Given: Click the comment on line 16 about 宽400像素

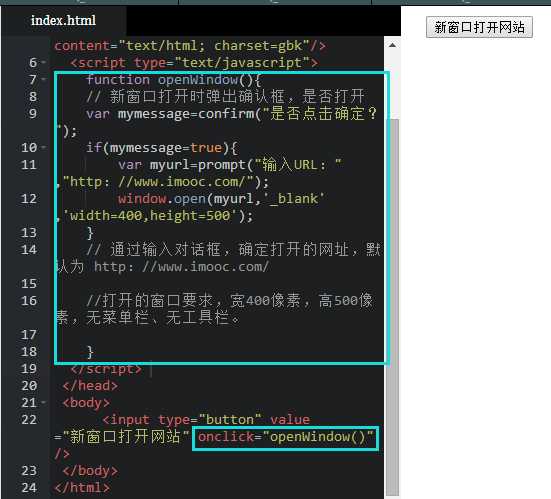Looking at the screenshot, I should click(215, 309).
